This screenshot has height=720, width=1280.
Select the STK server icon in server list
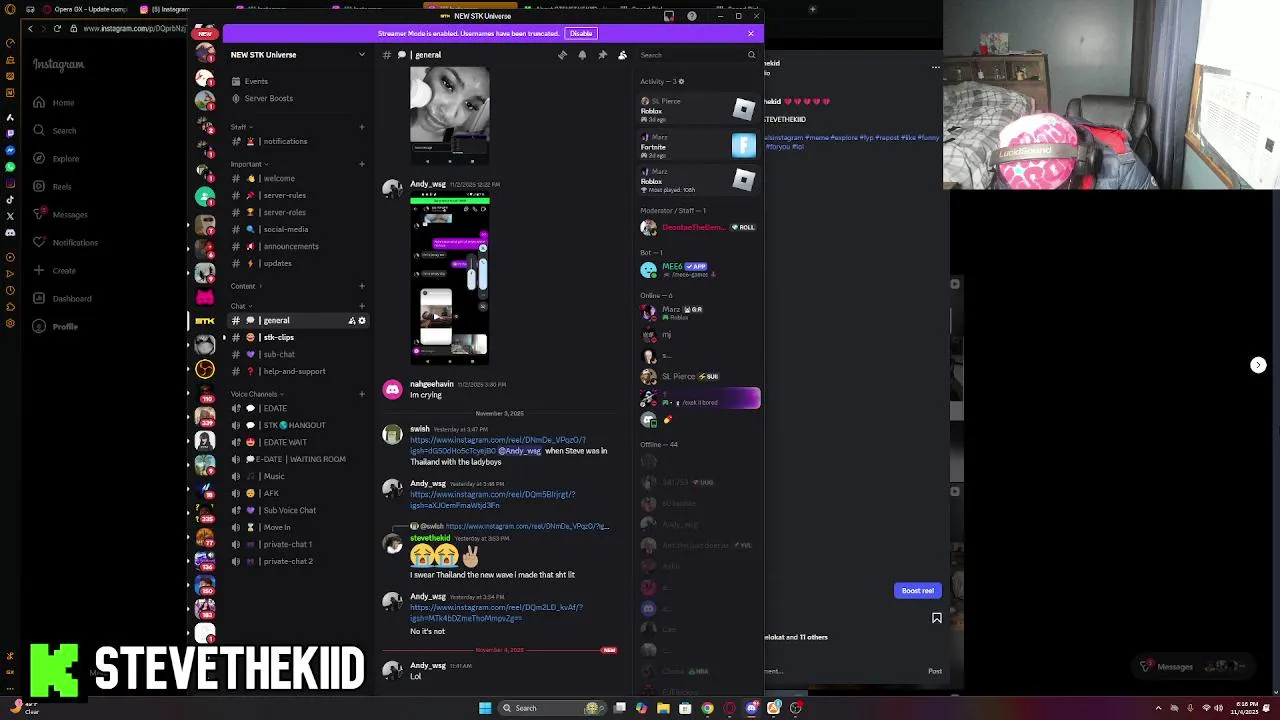pos(205,321)
